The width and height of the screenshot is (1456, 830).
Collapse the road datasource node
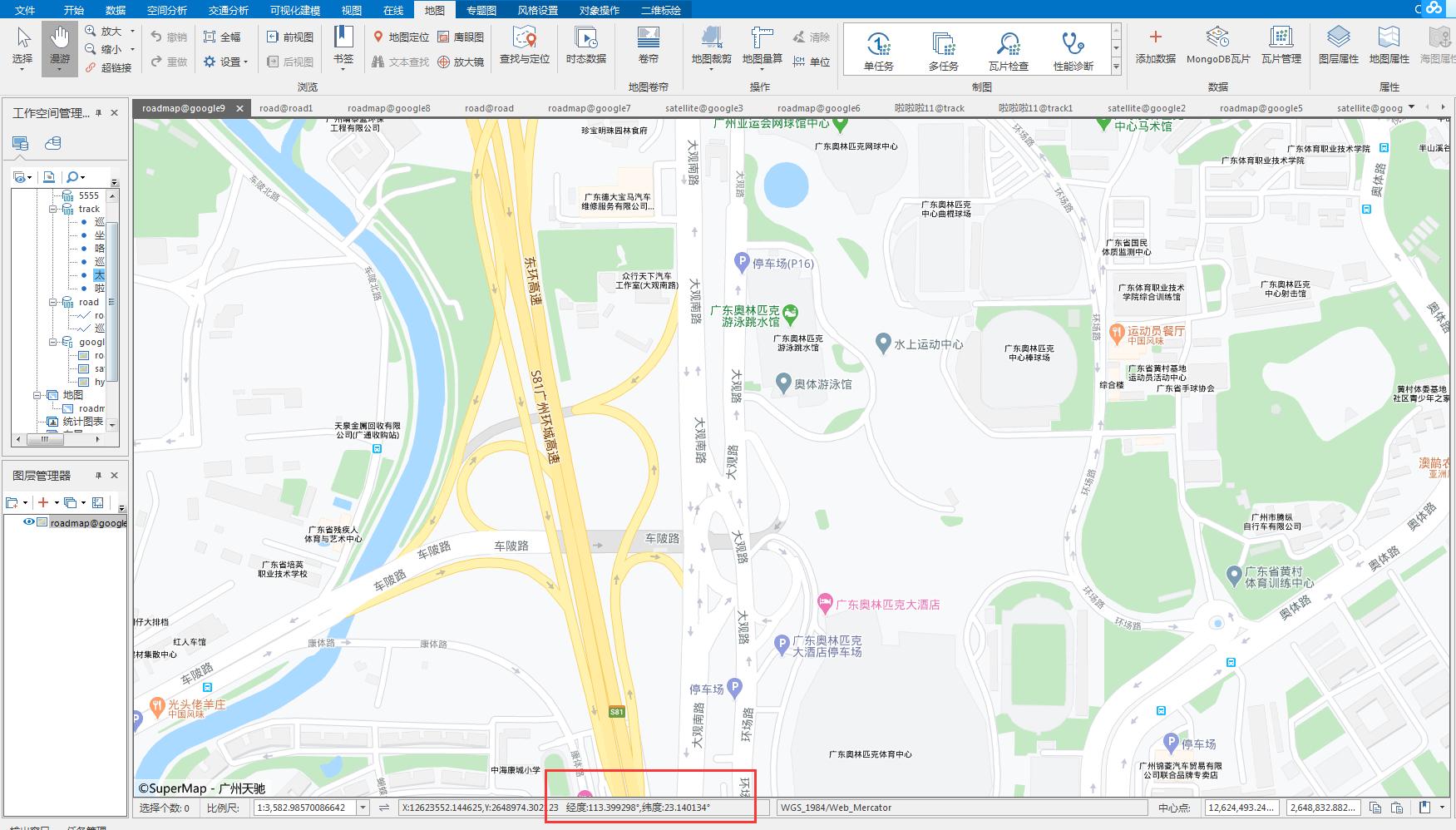pos(52,302)
